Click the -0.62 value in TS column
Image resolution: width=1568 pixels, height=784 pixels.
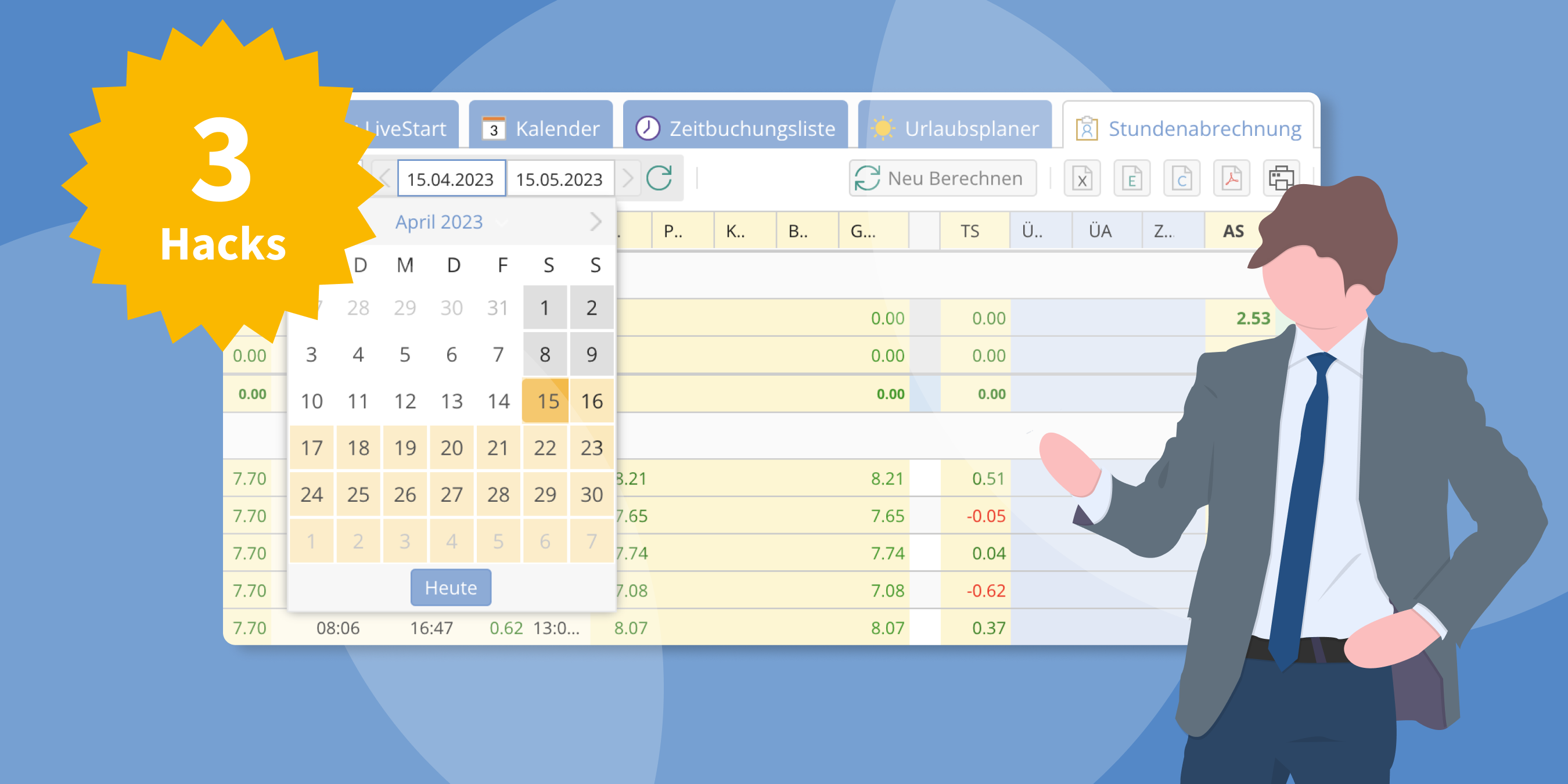(986, 590)
